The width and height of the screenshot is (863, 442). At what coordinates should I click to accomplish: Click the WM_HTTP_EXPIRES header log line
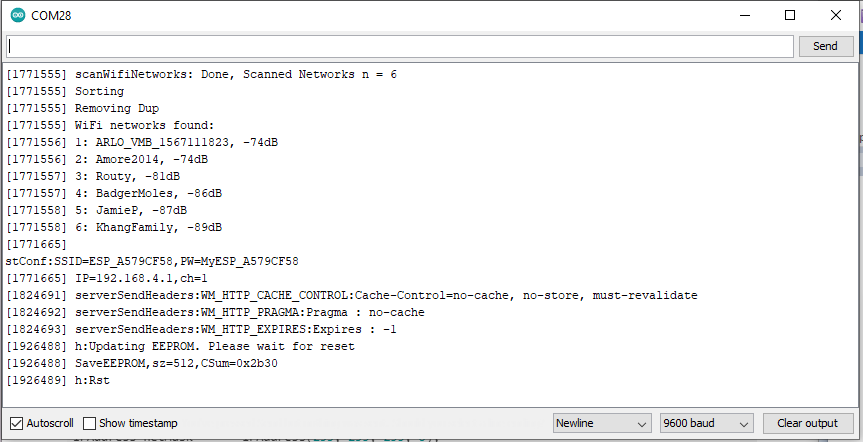point(201,330)
